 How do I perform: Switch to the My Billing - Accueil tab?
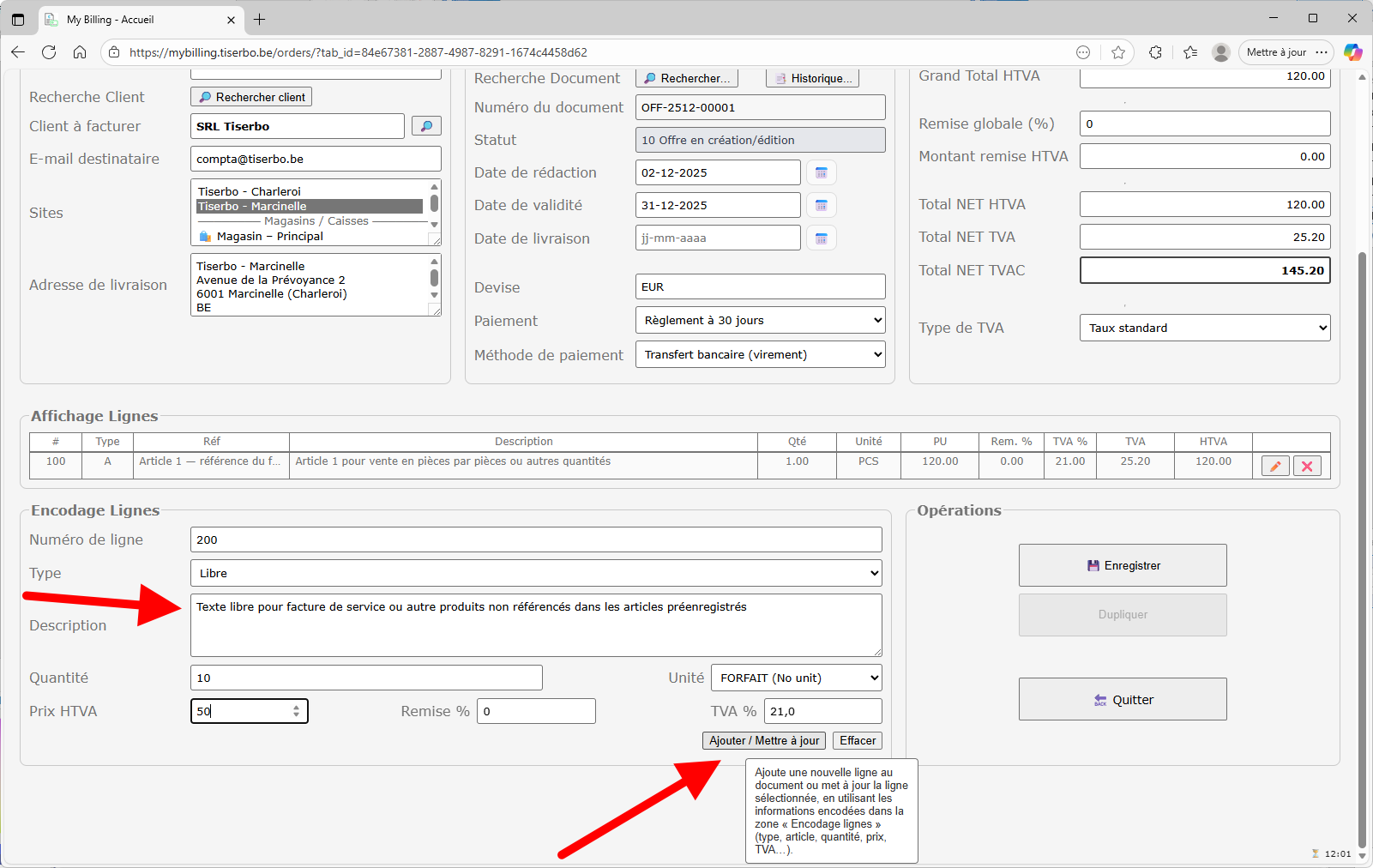[137, 20]
